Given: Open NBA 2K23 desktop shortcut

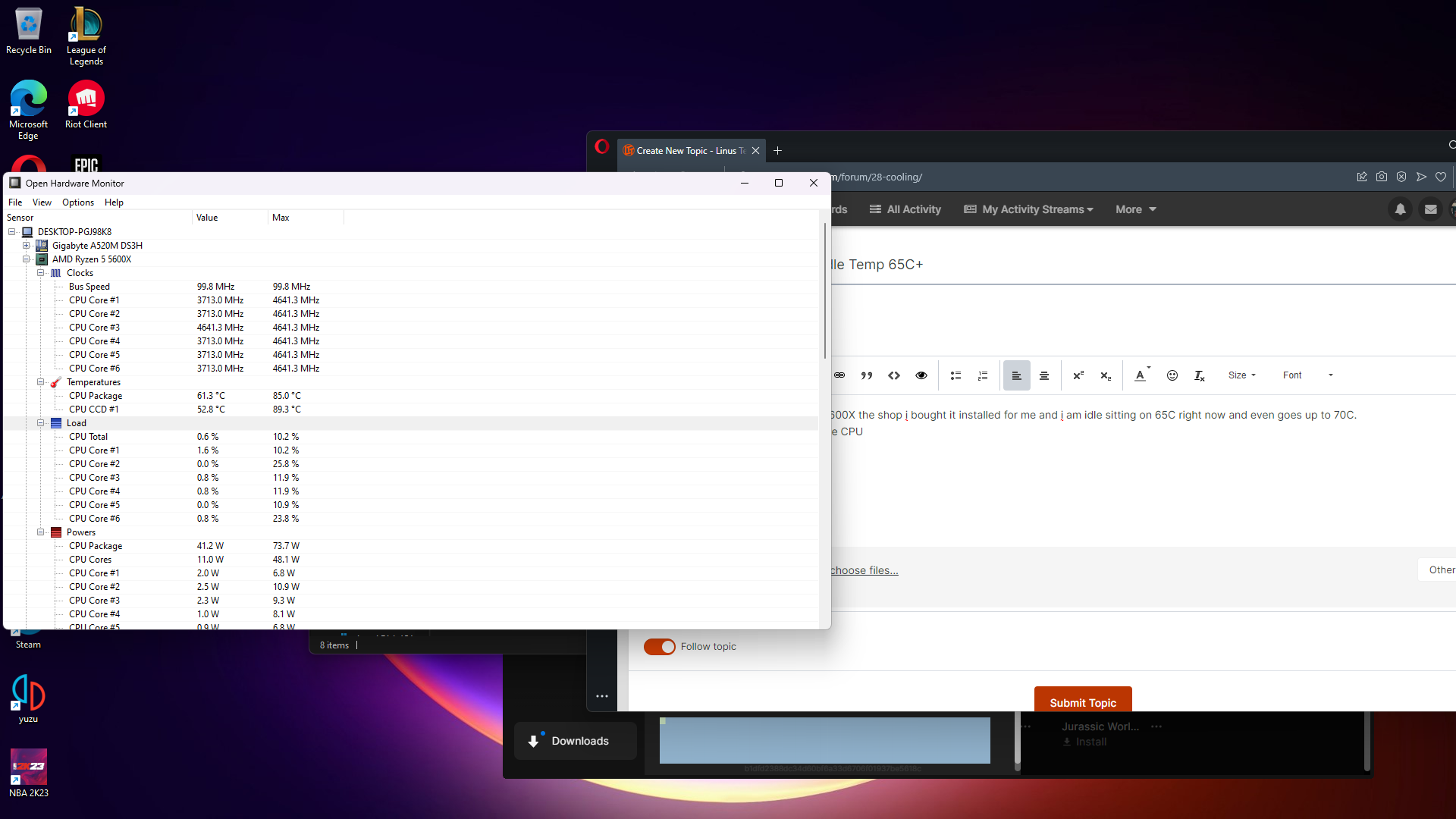Looking at the screenshot, I should coord(29,773).
